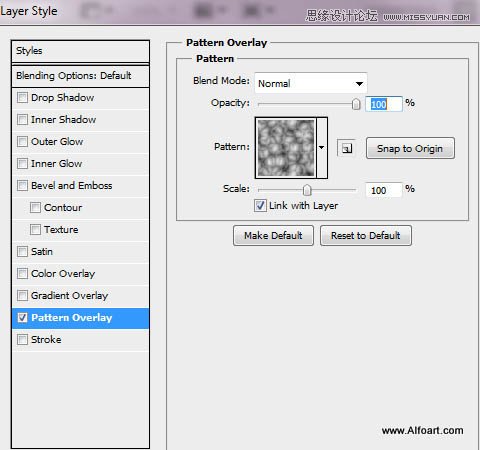
Task: Select the Styles panel item
Action: click(x=80, y=51)
